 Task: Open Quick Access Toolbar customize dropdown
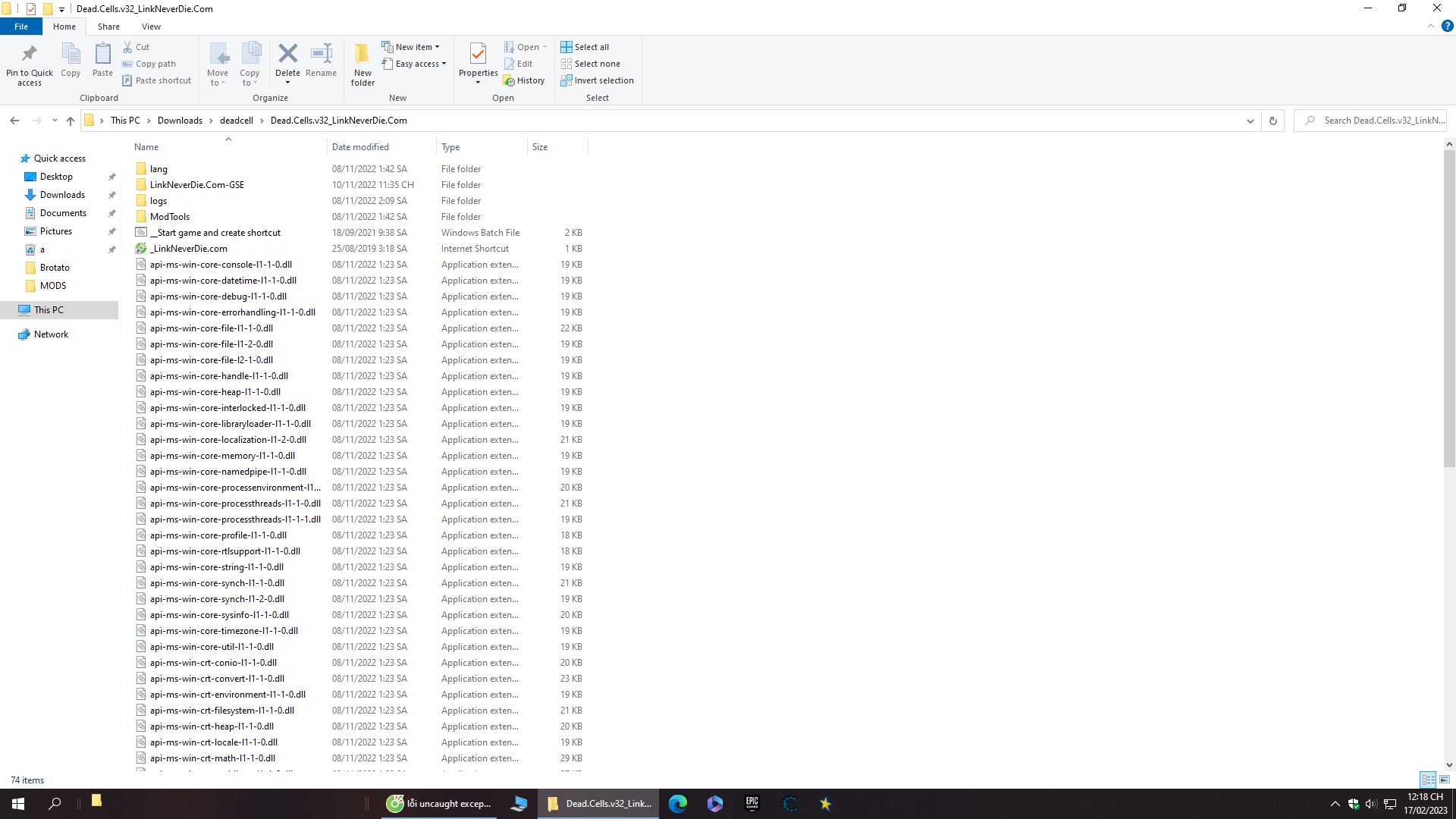61,9
